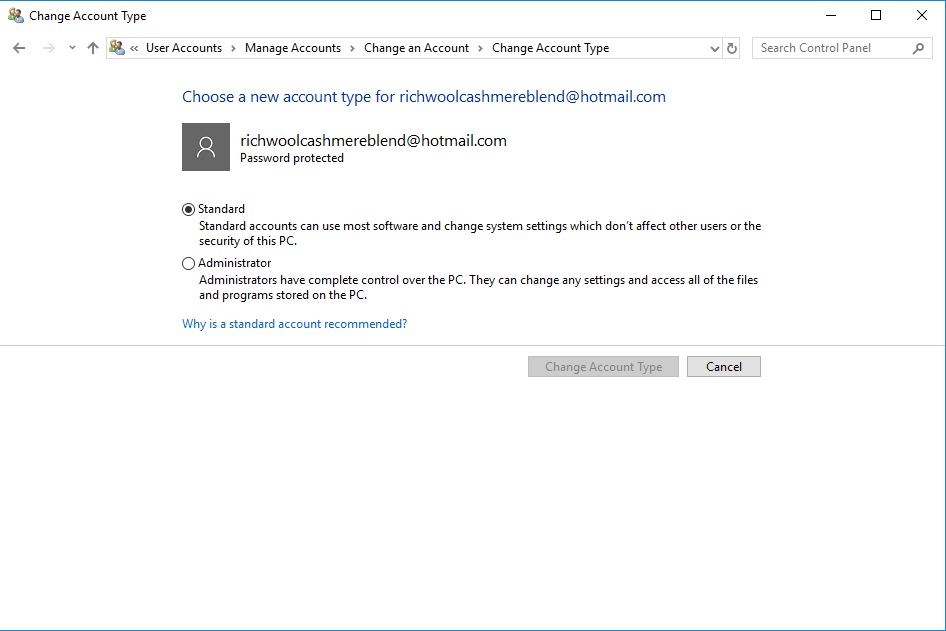
Task: Select the Administrator account radio button
Action: tap(188, 263)
